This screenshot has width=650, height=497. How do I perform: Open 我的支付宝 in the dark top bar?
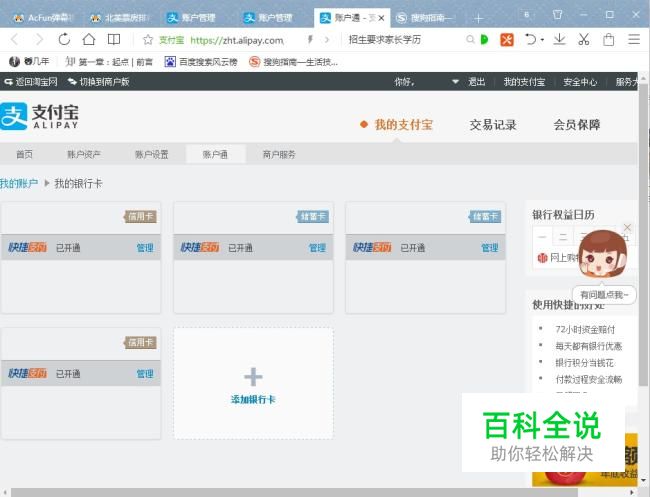point(524,82)
